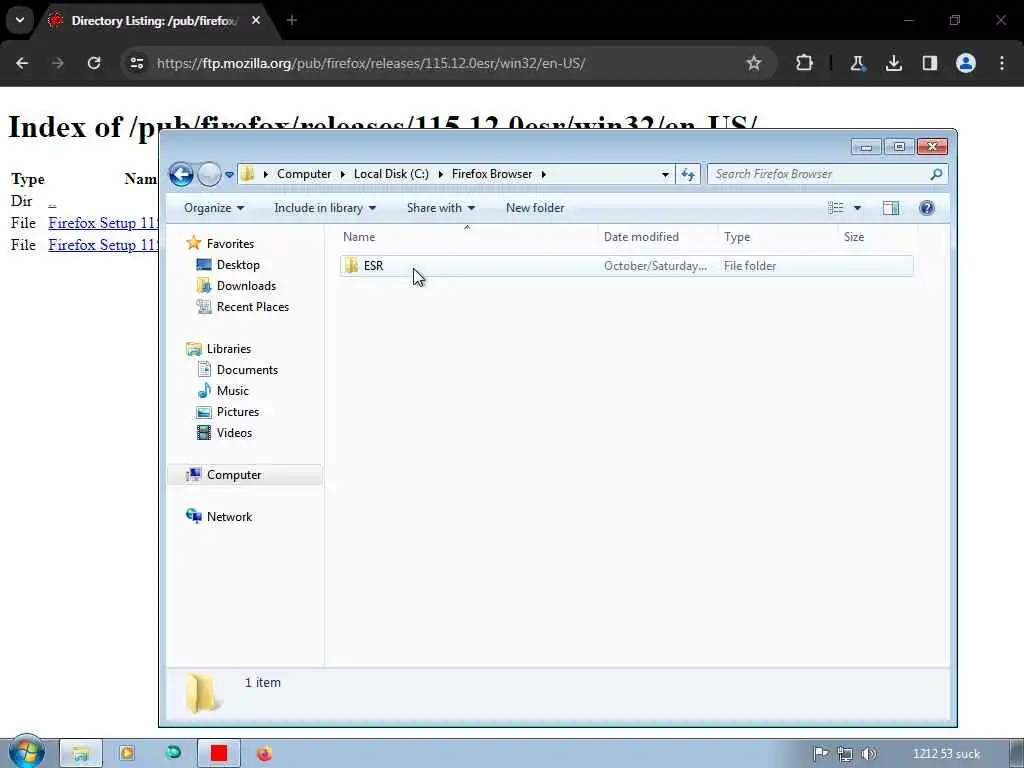Go back in the Explorer window
The image size is (1024, 768).
(x=181, y=174)
